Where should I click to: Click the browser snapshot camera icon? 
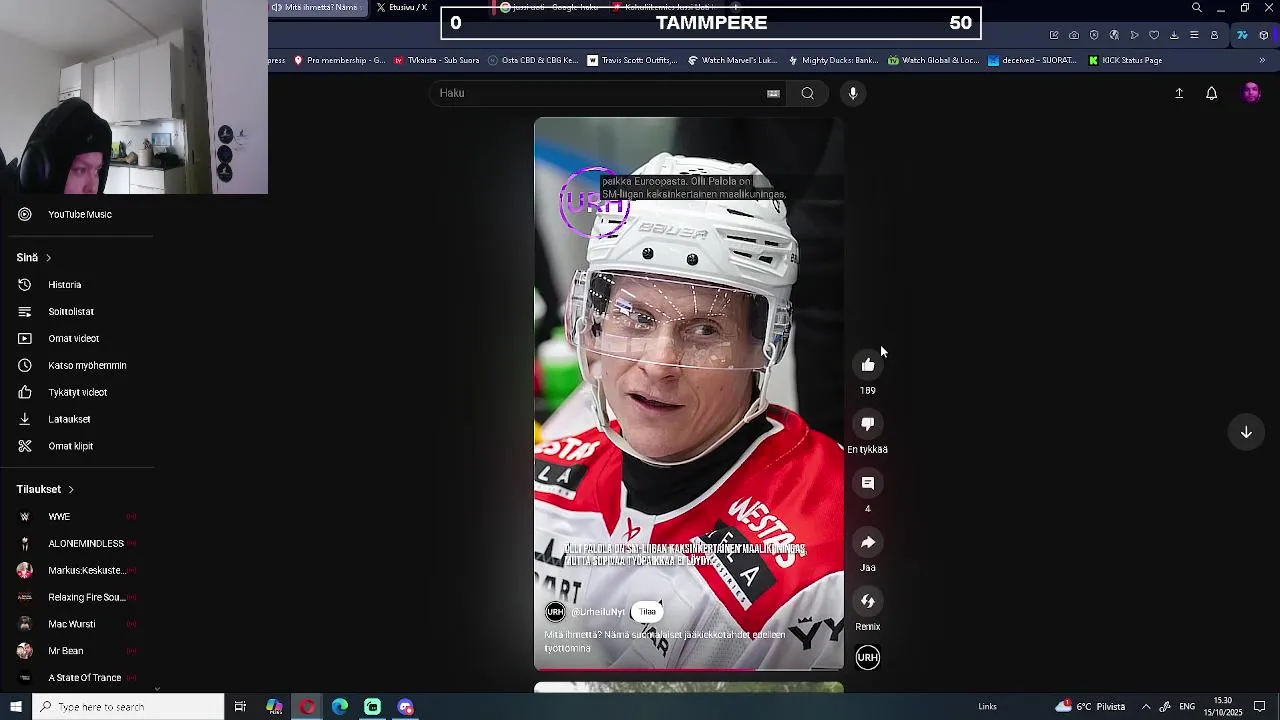1074,35
